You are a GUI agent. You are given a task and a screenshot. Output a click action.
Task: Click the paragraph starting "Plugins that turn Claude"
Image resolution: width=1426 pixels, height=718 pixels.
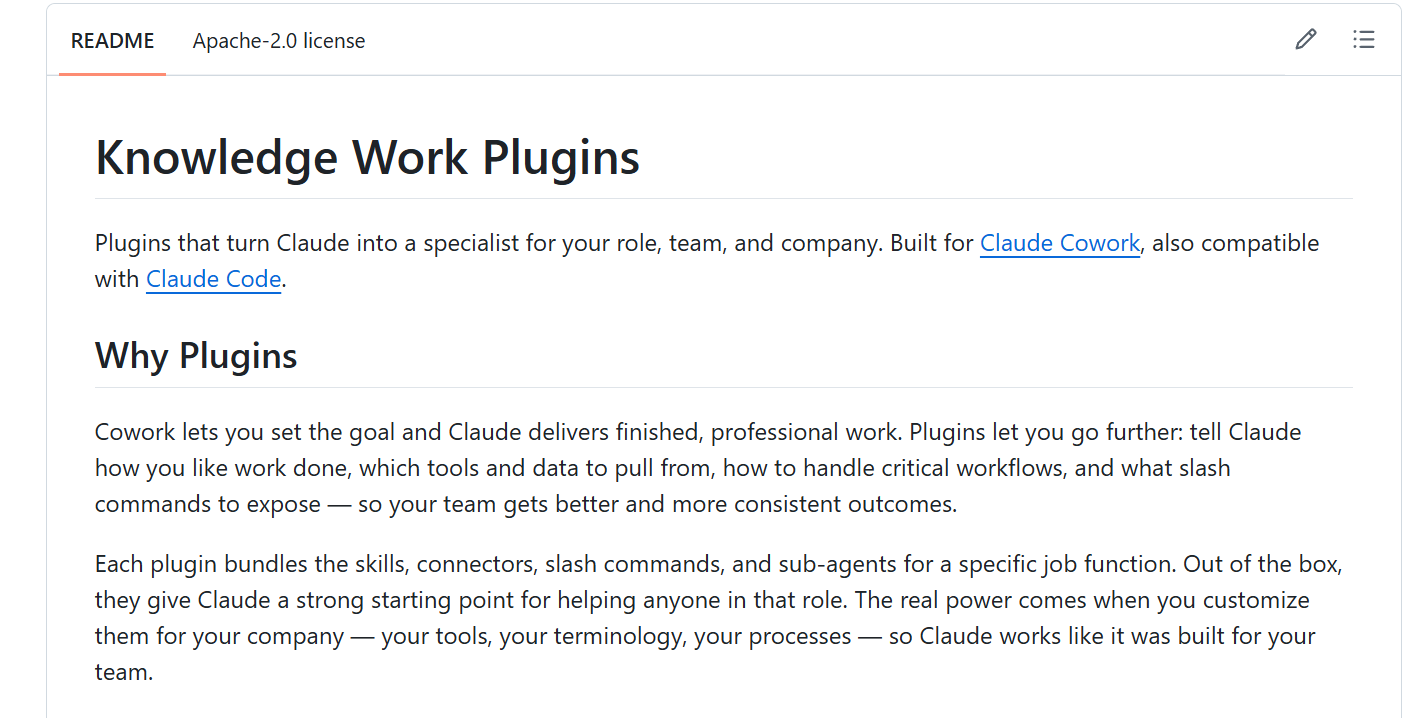(707, 261)
